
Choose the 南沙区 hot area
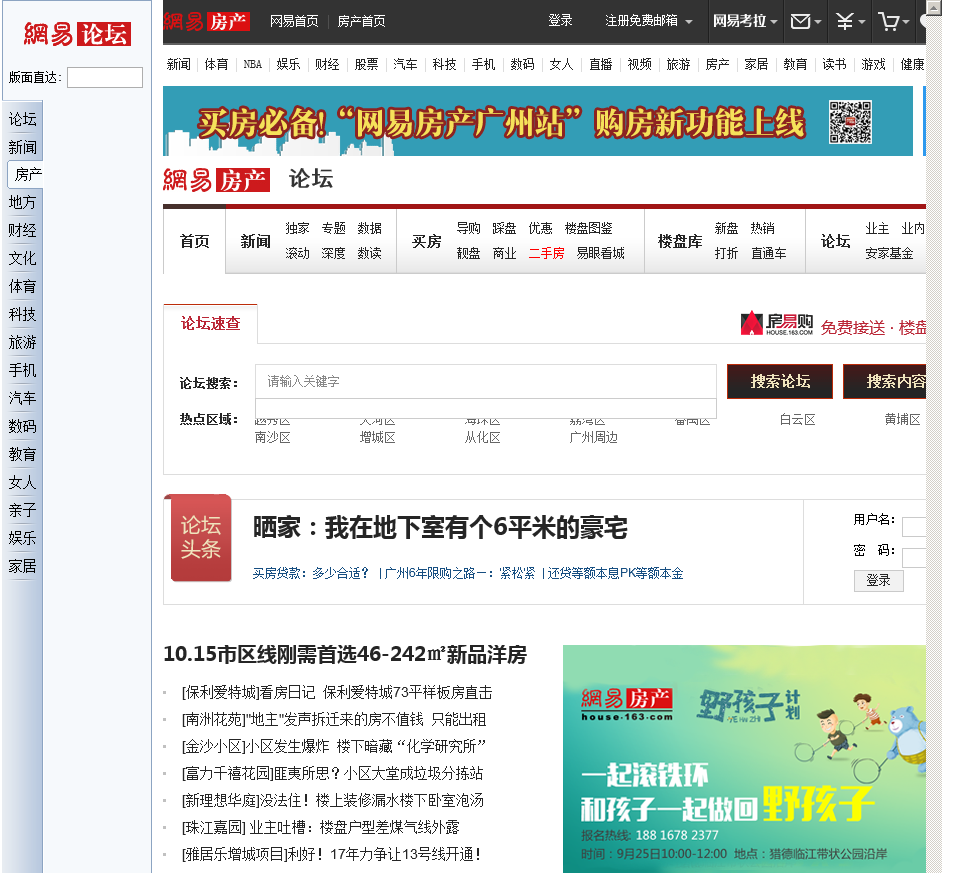tap(272, 438)
